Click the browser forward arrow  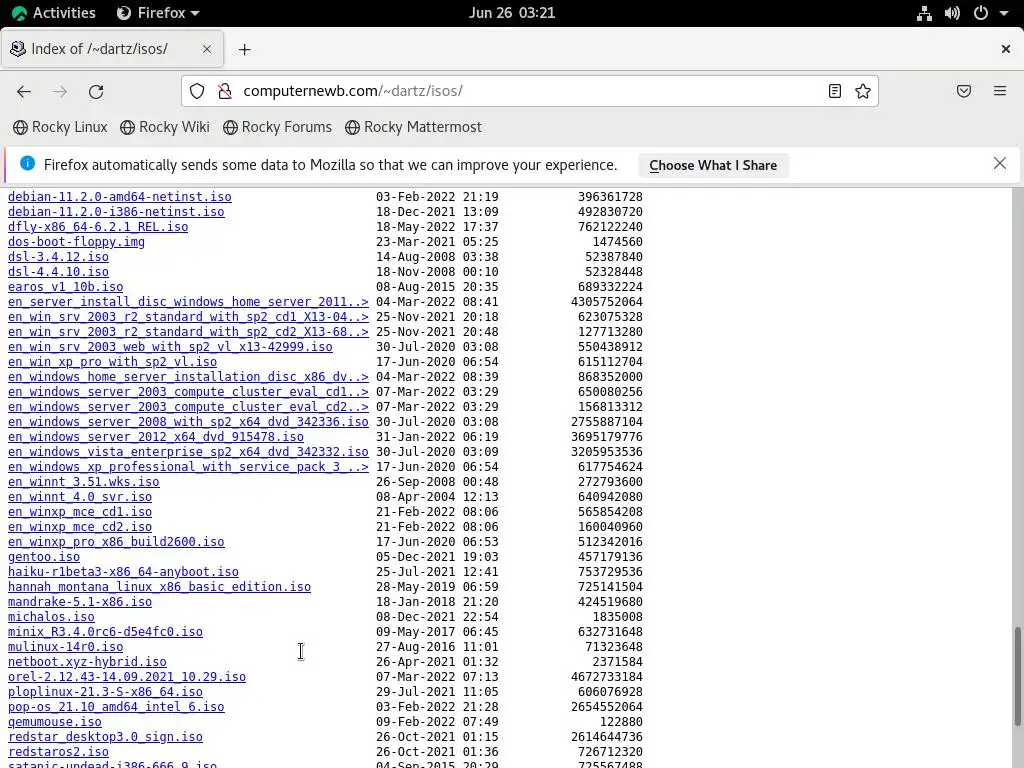[x=60, y=91]
